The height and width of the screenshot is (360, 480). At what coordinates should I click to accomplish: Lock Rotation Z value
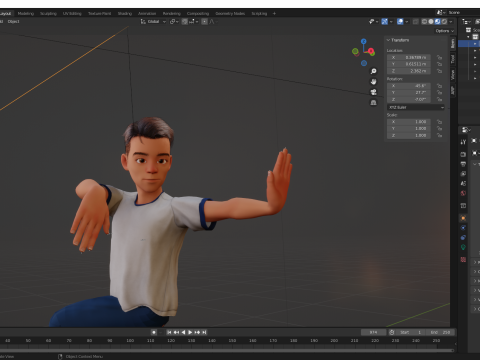point(439,99)
